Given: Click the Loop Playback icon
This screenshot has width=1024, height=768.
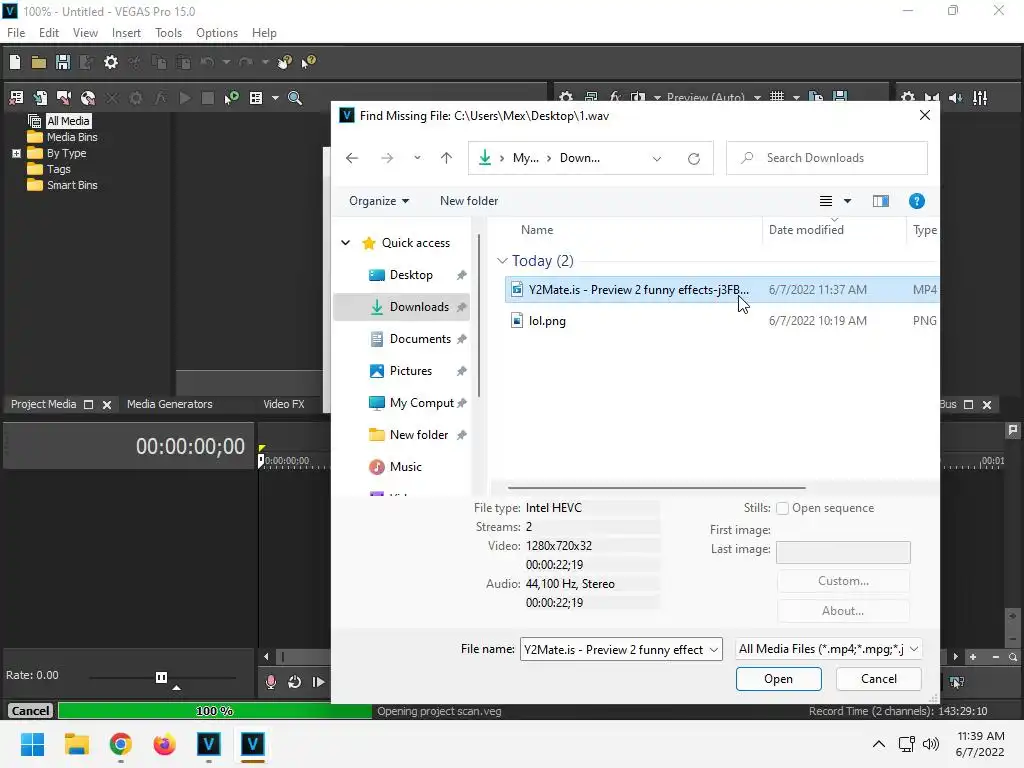Looking at the screenshot, I should point(295,682).
